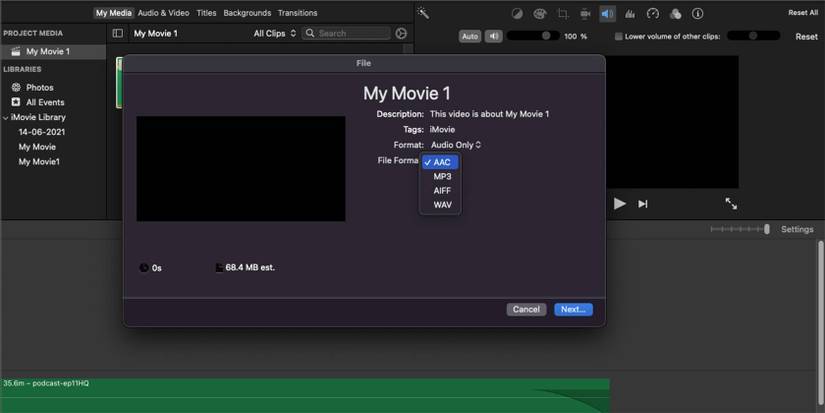Enable Lower volume of other clips checkbox
This screenshot has width=825, height=413.
tap(619, 36)
